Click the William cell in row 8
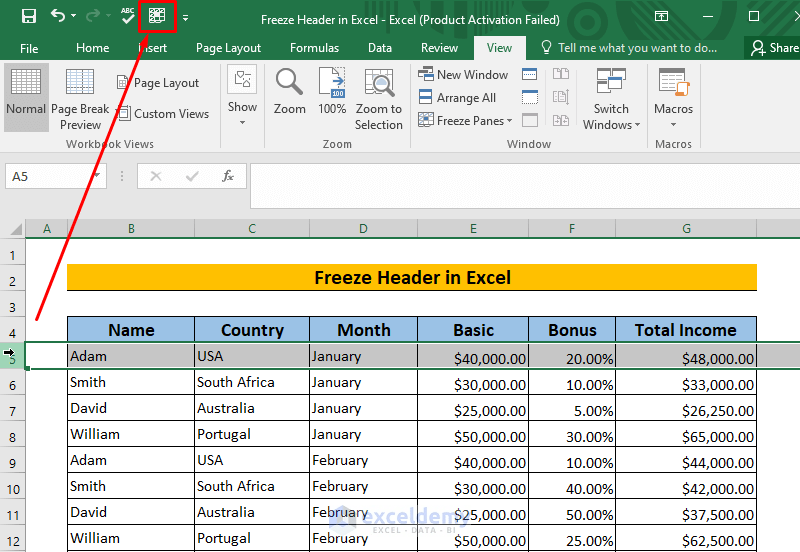Viewport: 800px width, 552px height. tap(131, 435)
